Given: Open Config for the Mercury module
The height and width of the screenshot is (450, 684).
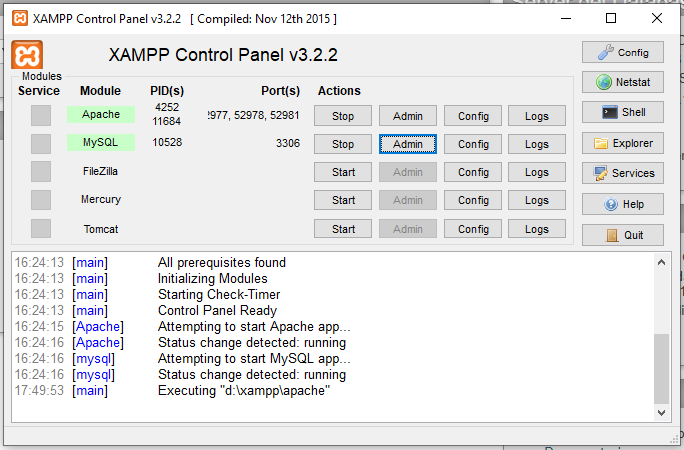Looking at the screenshot, I should [x=473, y=200].
